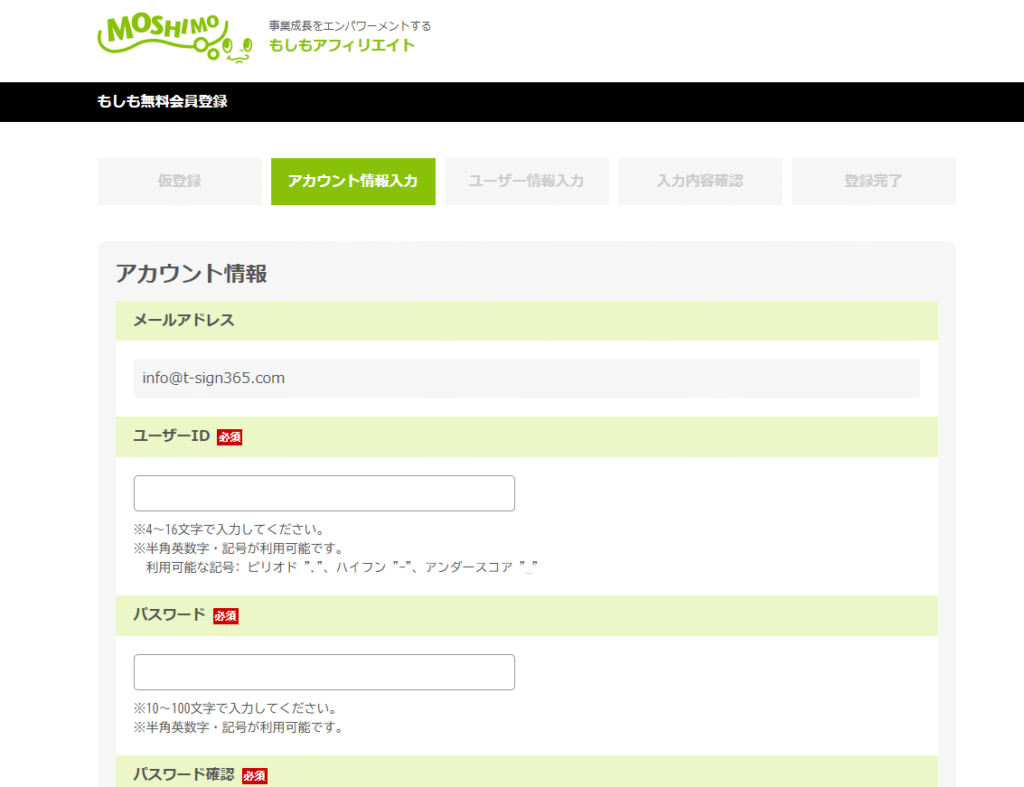The image size is (1024, 787).
Task: Click the MOSHIMO logo
Action: pos(175,39)
